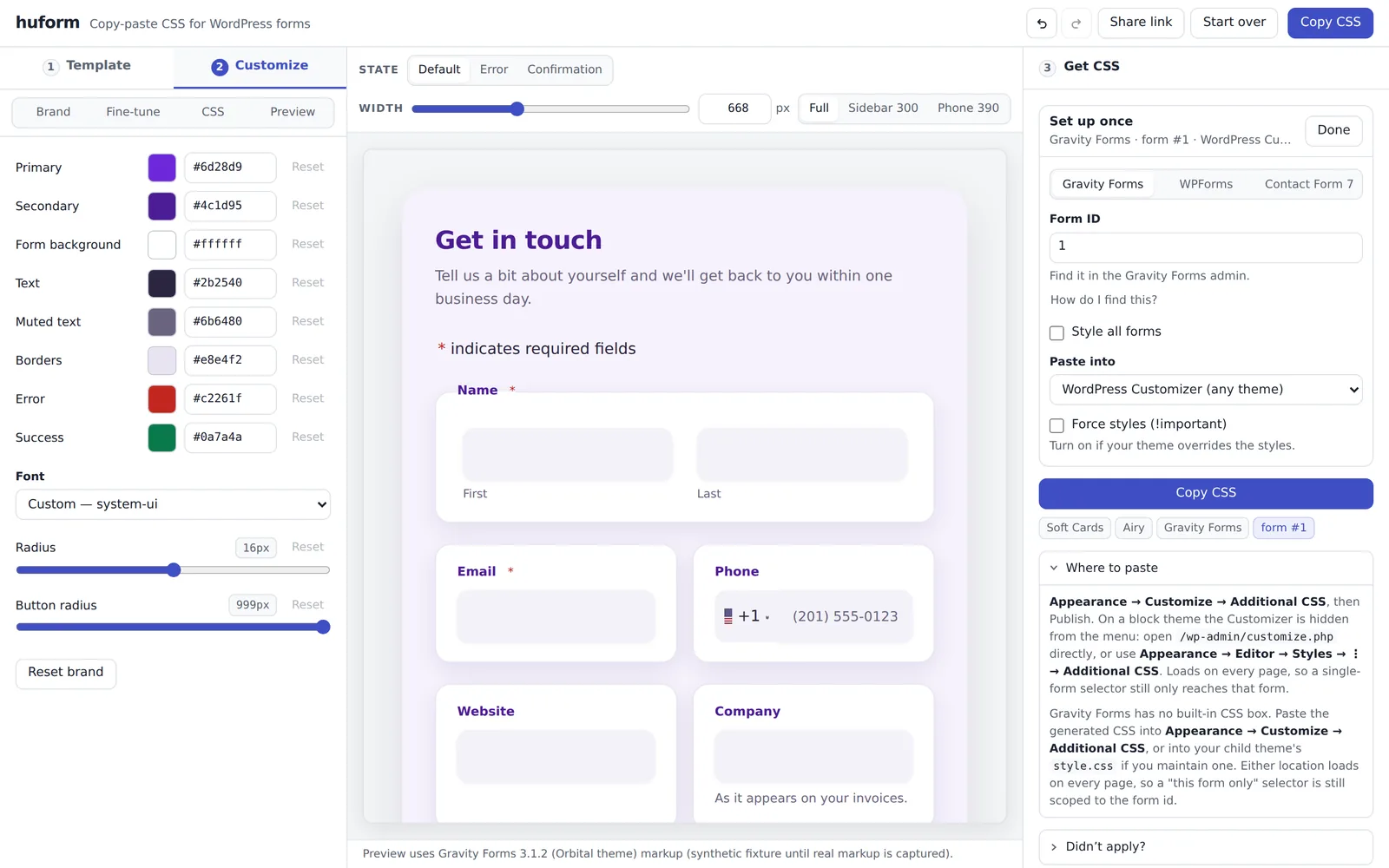Image resolution: width=1389 pixels, height=868 pixels.
Task: Open the Secondary color swatch
Action: 162,207
